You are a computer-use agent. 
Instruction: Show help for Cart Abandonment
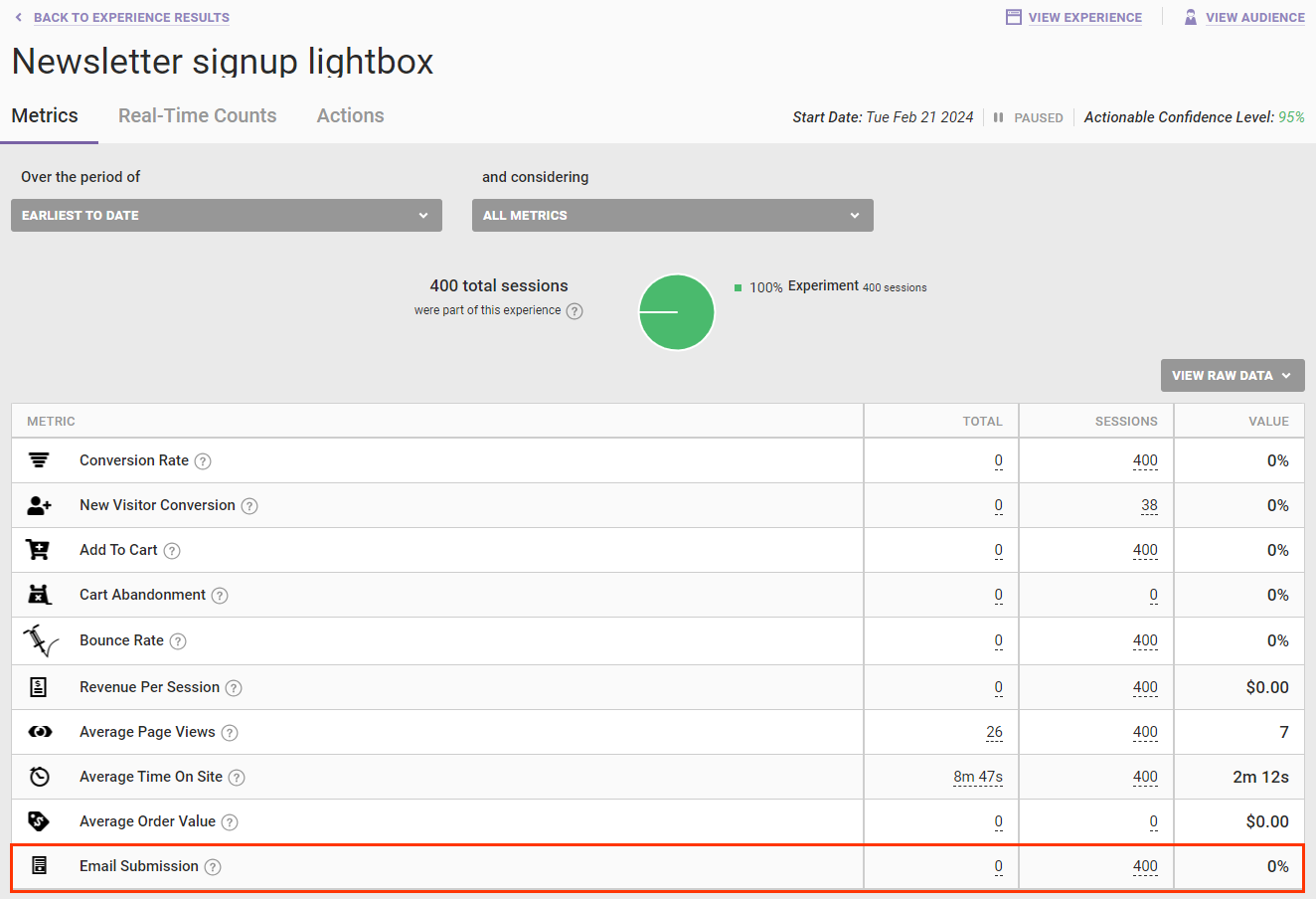pos(220,596)
